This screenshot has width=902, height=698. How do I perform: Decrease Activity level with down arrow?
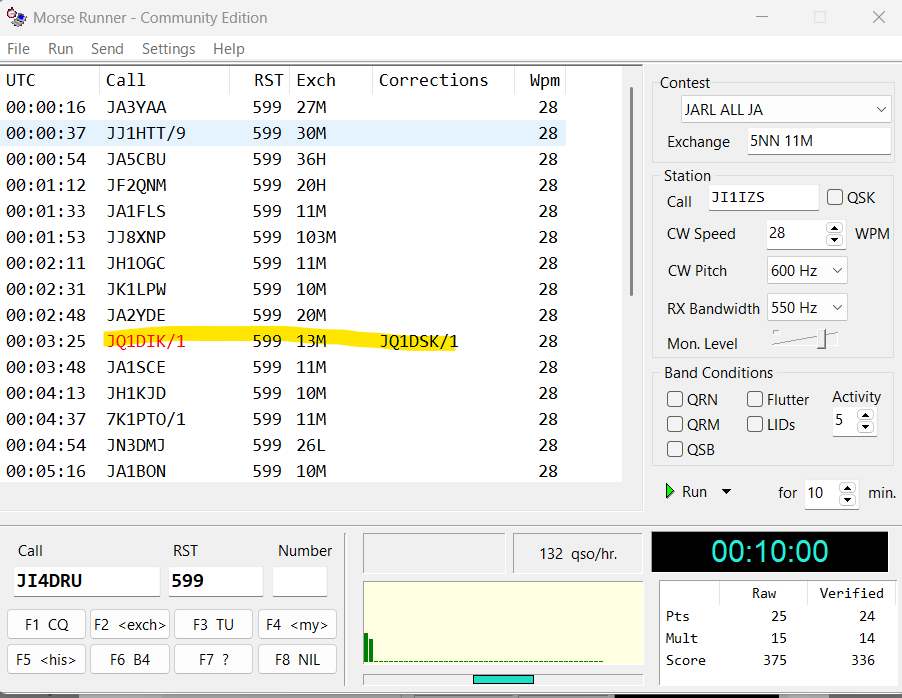coord(865,427)
